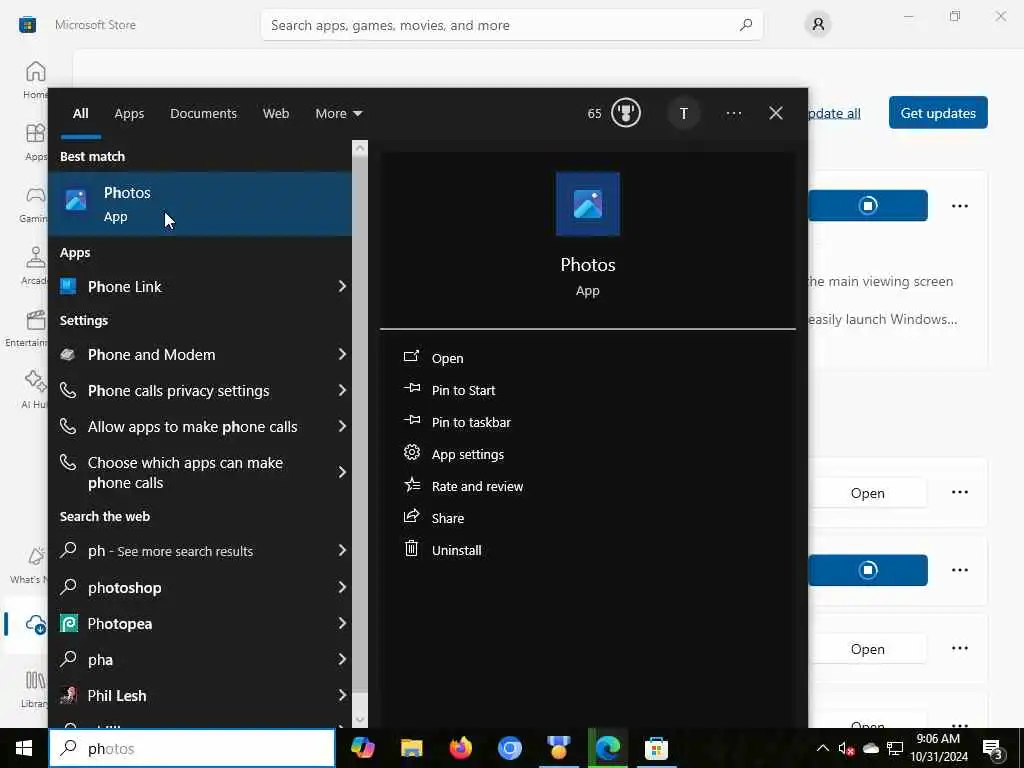Launch Copilot from the taskbar
The width and height of the screenshot is (1024, 768).
coord(362,748)
